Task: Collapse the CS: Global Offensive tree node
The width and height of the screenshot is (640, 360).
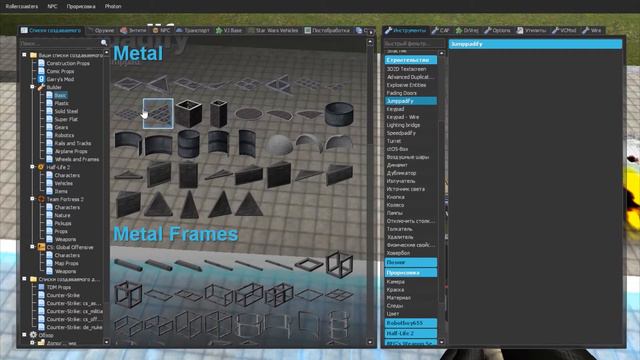Action: [x=32, y=247]
